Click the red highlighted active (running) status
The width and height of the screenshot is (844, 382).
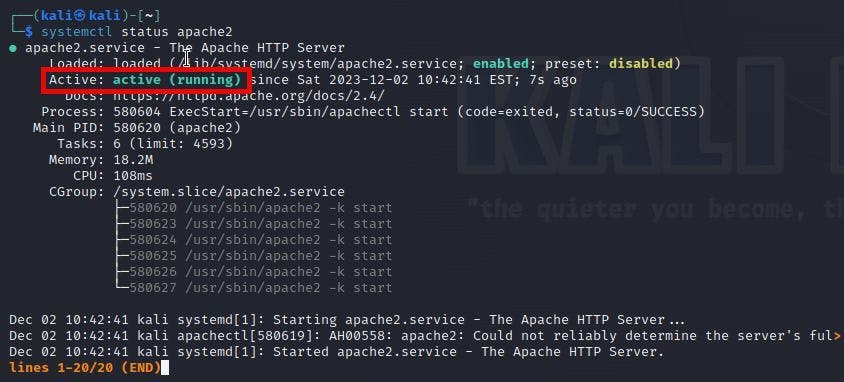coord(145,80)
